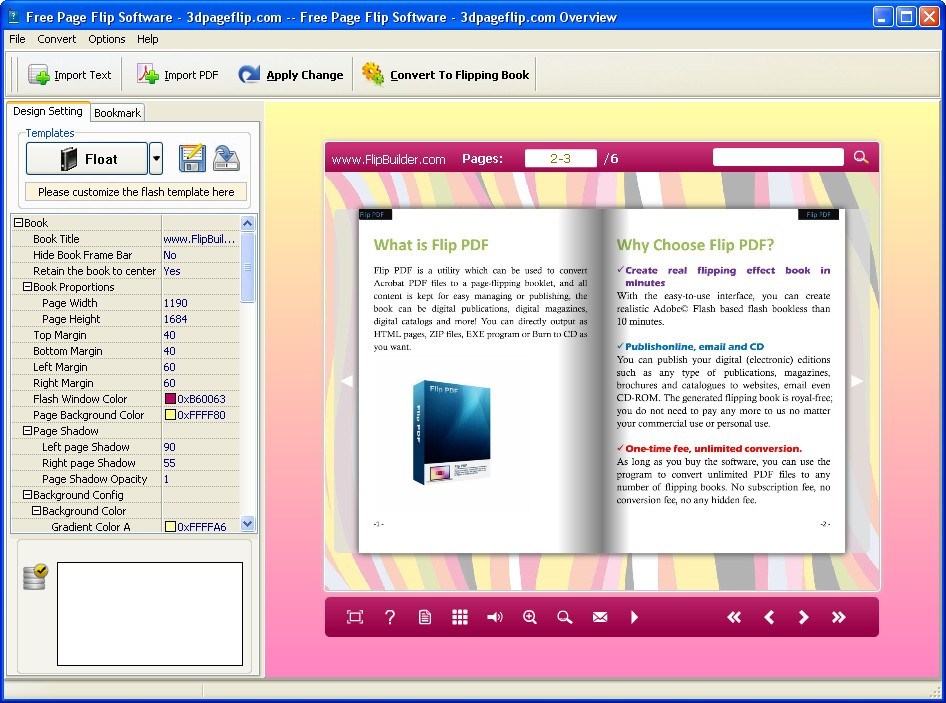Jump to the last page with double-arrow button
946x703 pixels.
point(839,617)
